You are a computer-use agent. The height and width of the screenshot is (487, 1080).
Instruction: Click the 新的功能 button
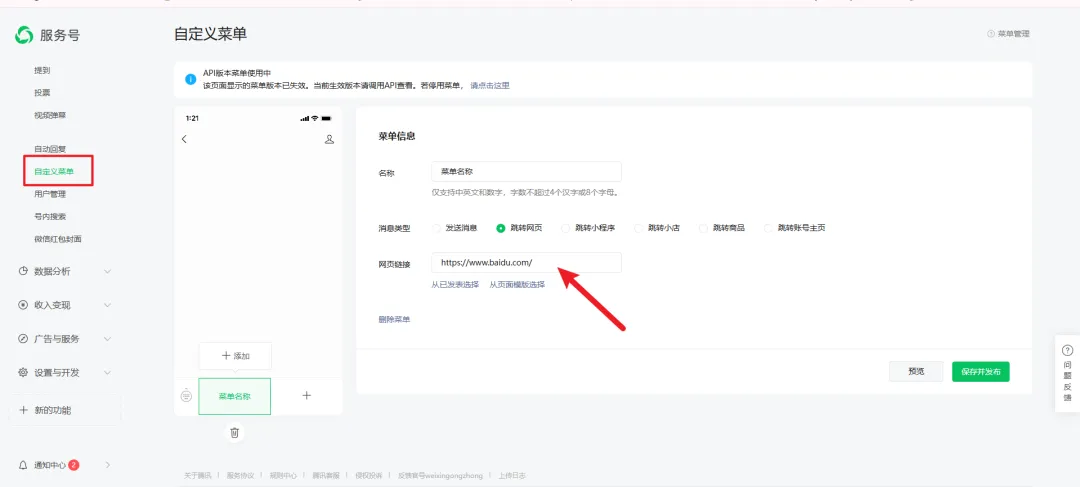[65, 411]
